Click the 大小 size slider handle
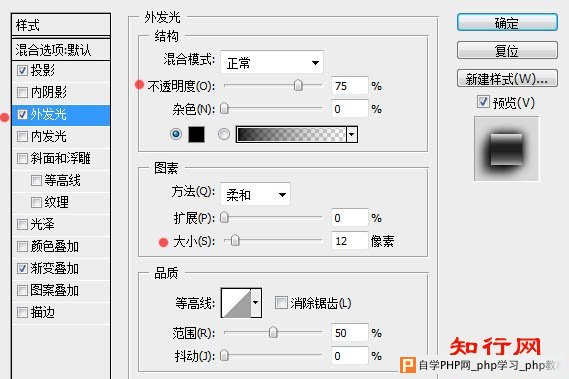Screen dimensions: 569x379 pyautogui.click(x=235, y=240)
